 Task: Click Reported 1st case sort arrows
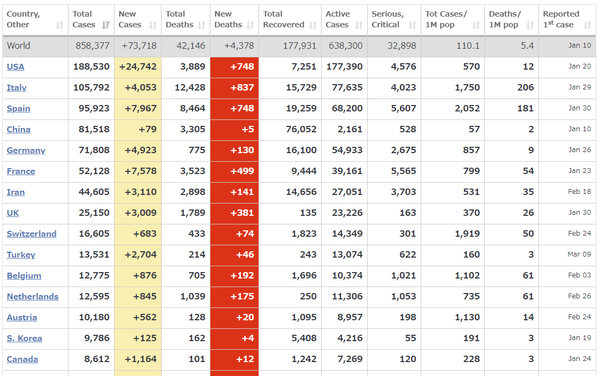click(x=587, y=25)
